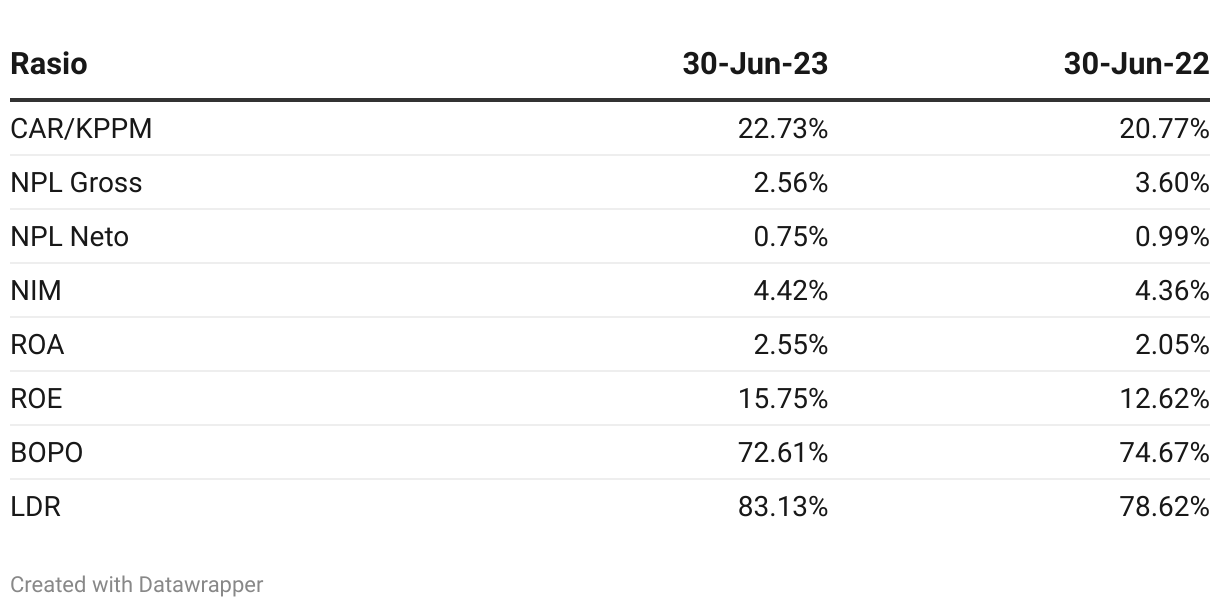The image size is (1220, 608).
Task: Click the ROE row label
Action: tap(36, 399)
